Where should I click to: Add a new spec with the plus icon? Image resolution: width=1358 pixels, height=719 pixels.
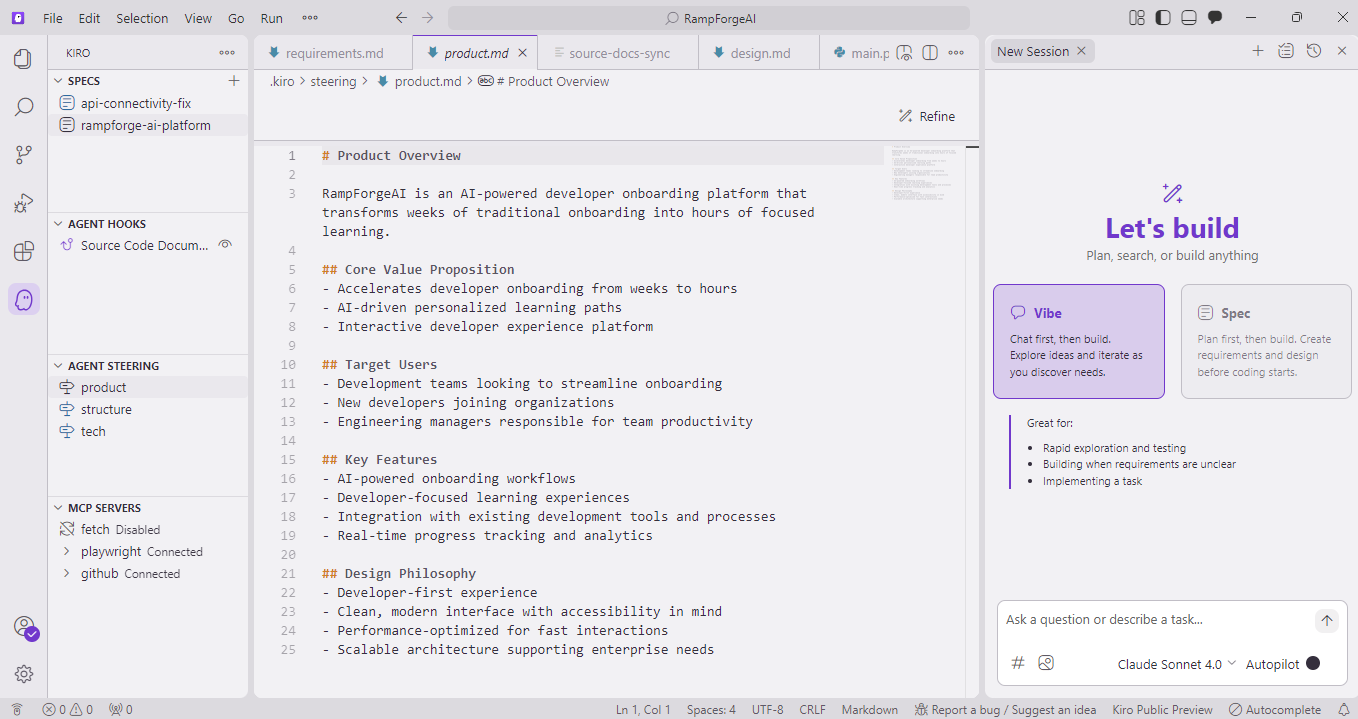click(x=234, y=81)
